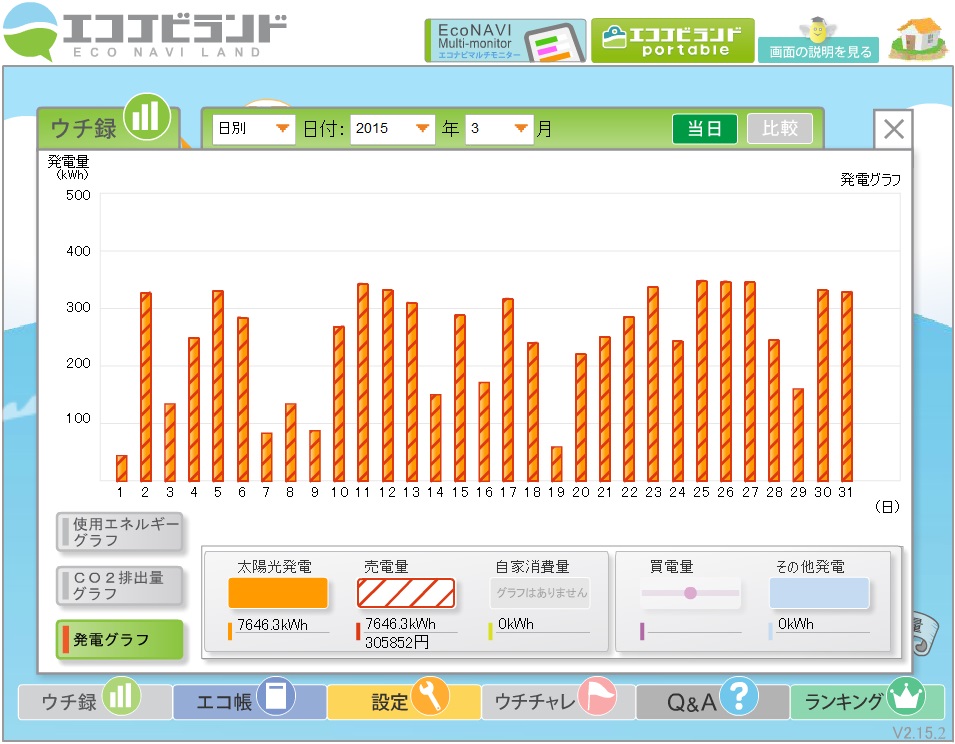955x744 pixels.
Task: Open ウチチャレ in bottom navigation
Action: coord(559,702)
